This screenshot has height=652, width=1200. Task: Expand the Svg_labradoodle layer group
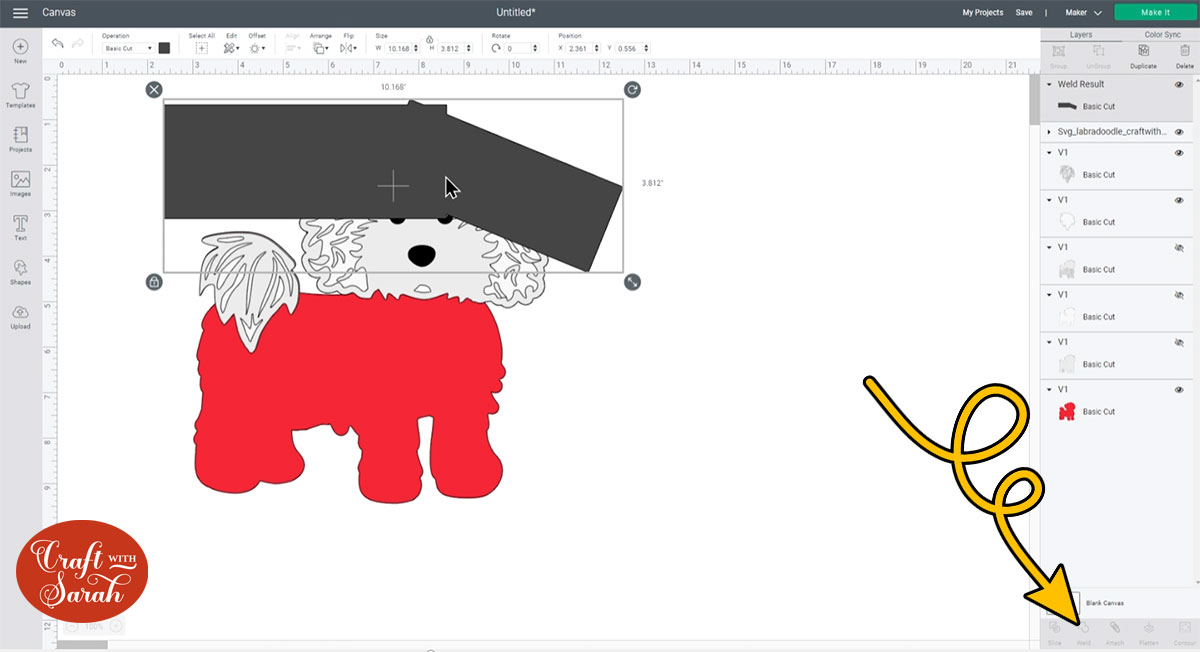[x=1049, y=132]
